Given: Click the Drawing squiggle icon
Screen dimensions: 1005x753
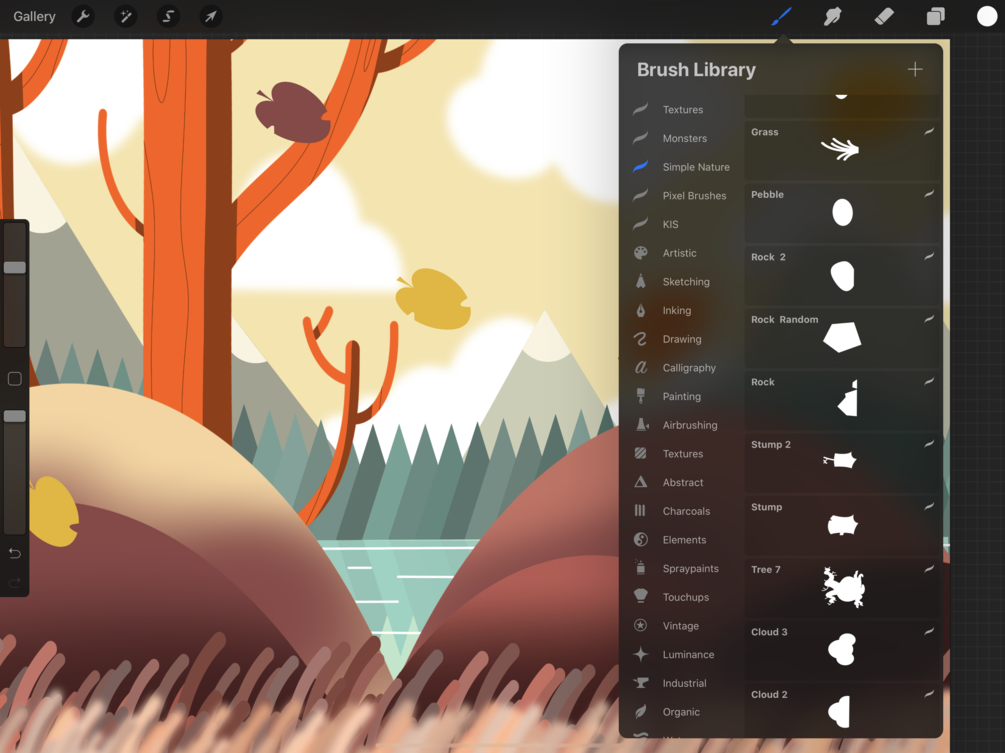Looking at the screenshot, I should pyautogui.click(x=640, y=339).
